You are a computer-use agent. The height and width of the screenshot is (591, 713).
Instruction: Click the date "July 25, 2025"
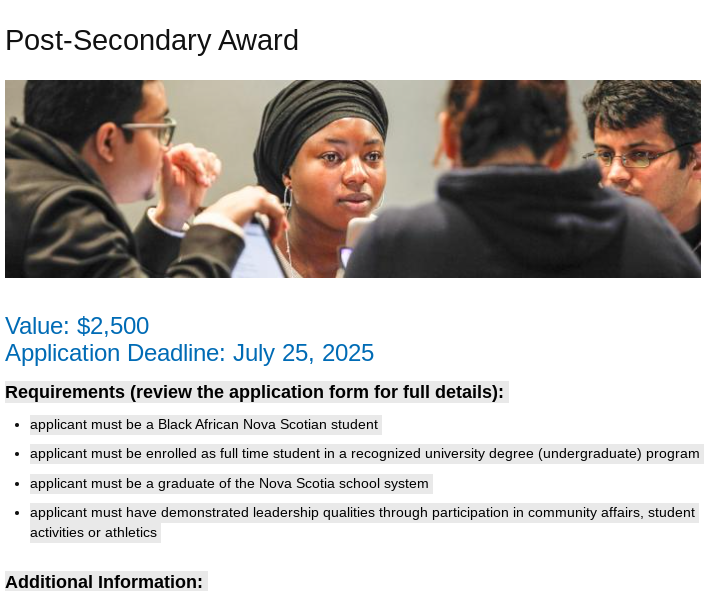click(303, 353)
